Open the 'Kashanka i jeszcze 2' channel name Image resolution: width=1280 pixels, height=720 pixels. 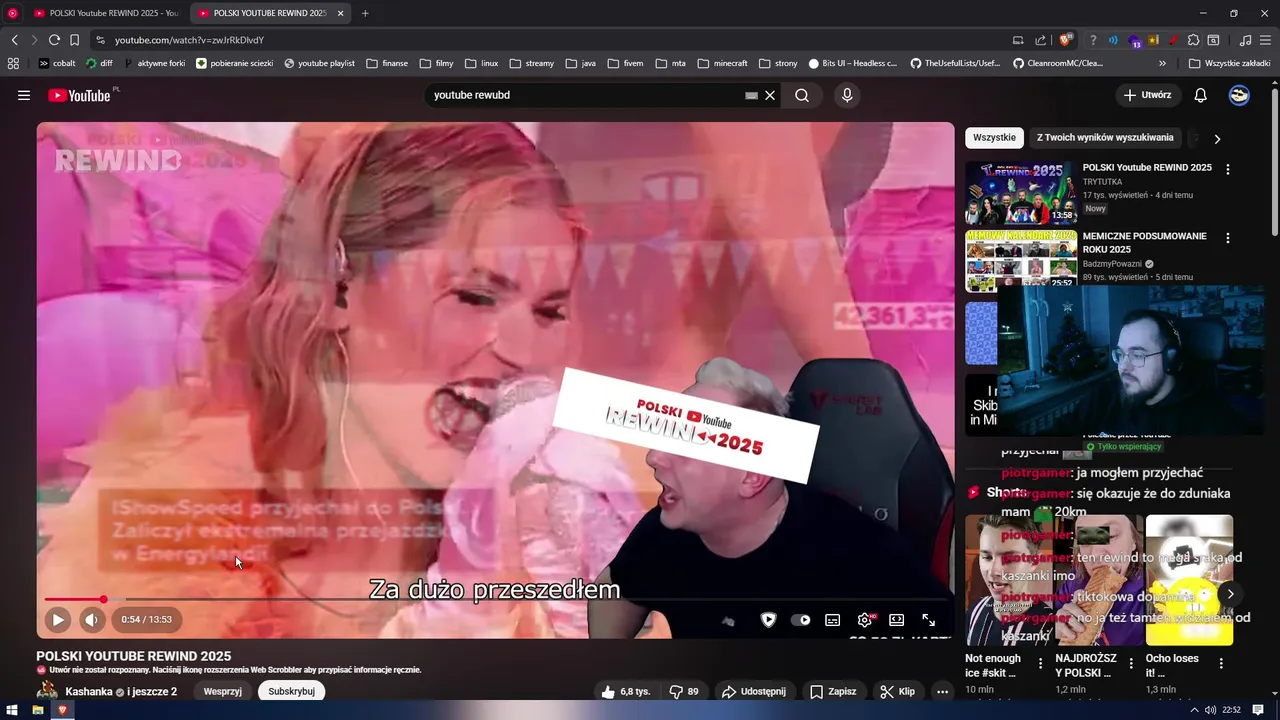[121, 691]
